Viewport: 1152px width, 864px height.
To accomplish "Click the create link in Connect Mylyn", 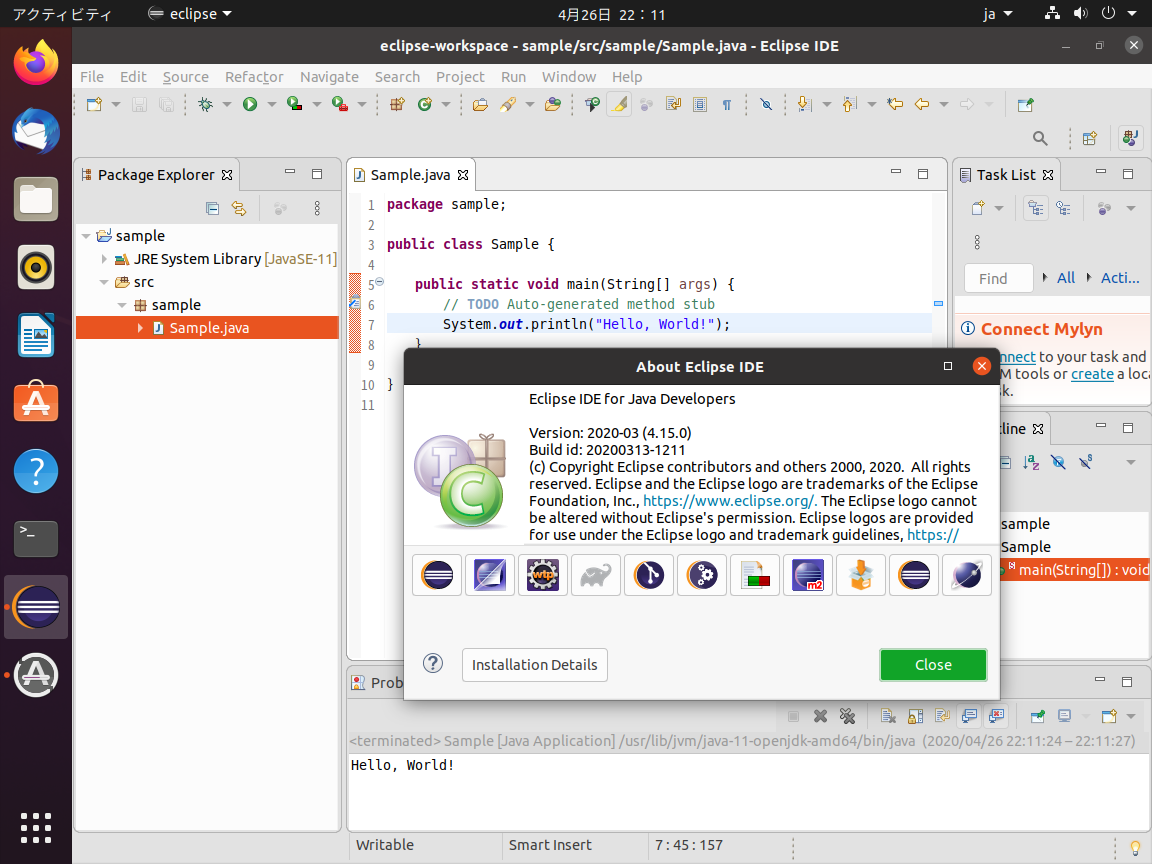I will point(1092,374).
